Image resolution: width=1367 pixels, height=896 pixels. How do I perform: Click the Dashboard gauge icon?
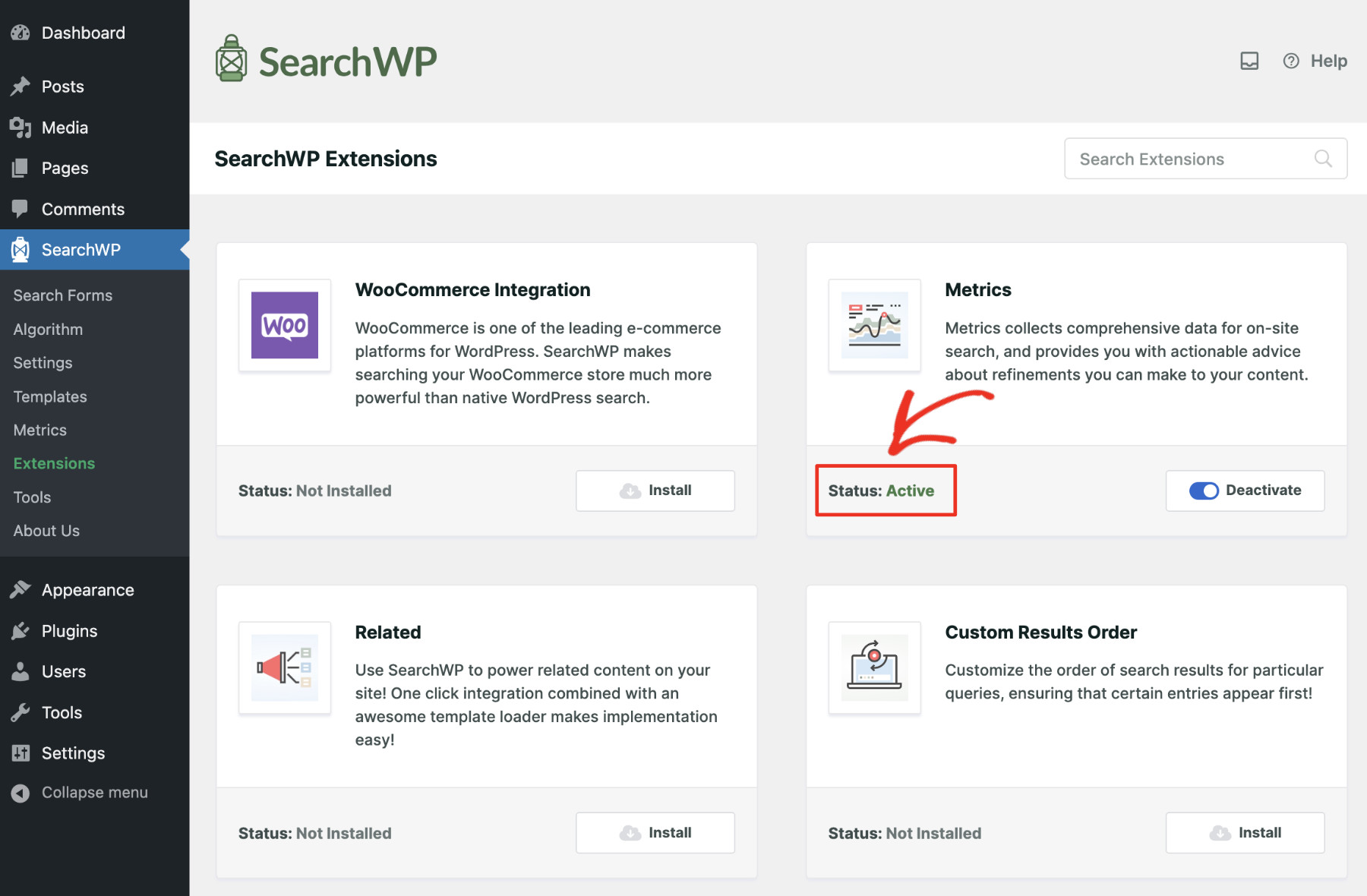tap(21, 33)
